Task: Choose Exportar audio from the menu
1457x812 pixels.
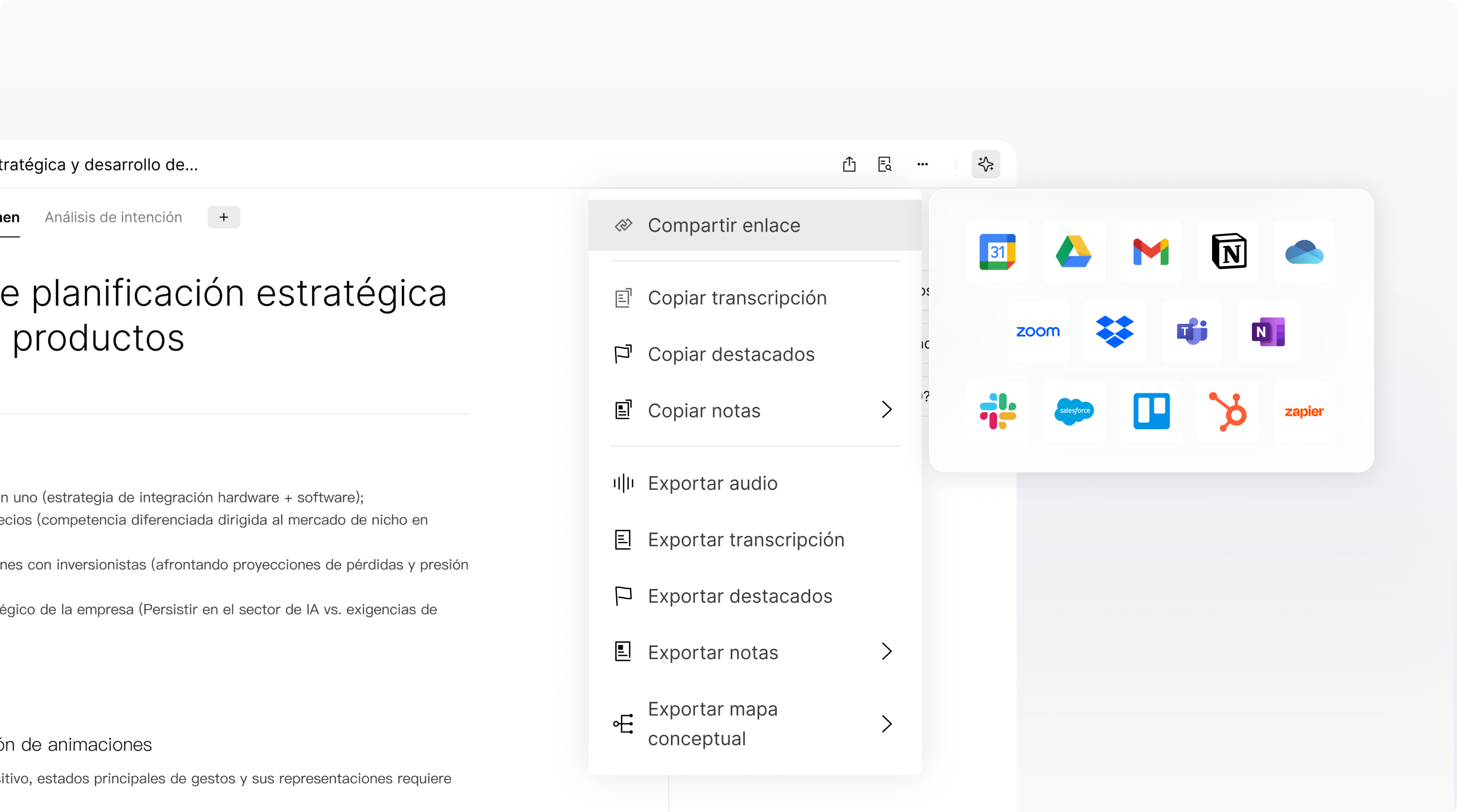Action: point(712,483)
